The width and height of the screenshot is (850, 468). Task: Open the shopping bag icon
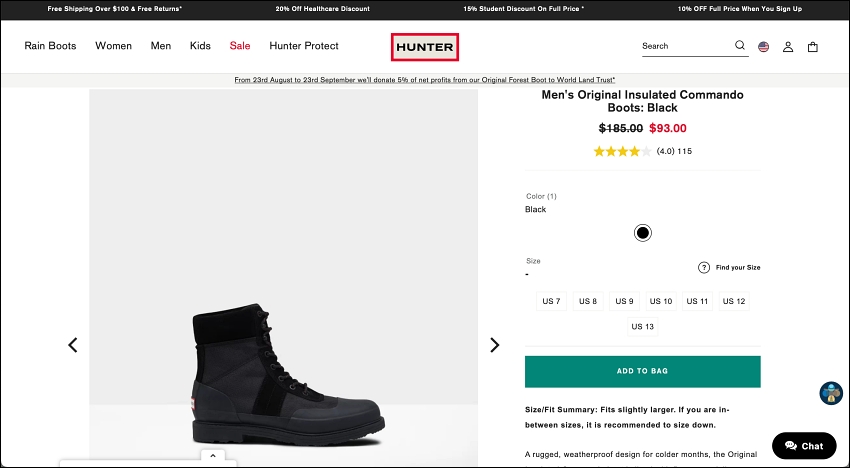pyautogui.click(x=812, y=47)
